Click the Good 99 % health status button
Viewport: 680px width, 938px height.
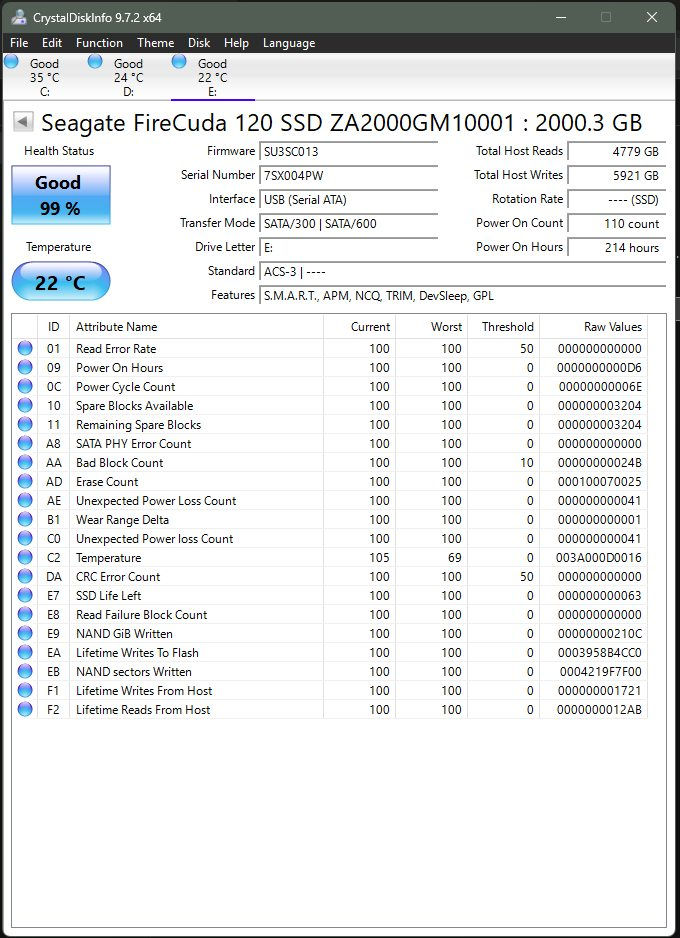click(61, 195)
